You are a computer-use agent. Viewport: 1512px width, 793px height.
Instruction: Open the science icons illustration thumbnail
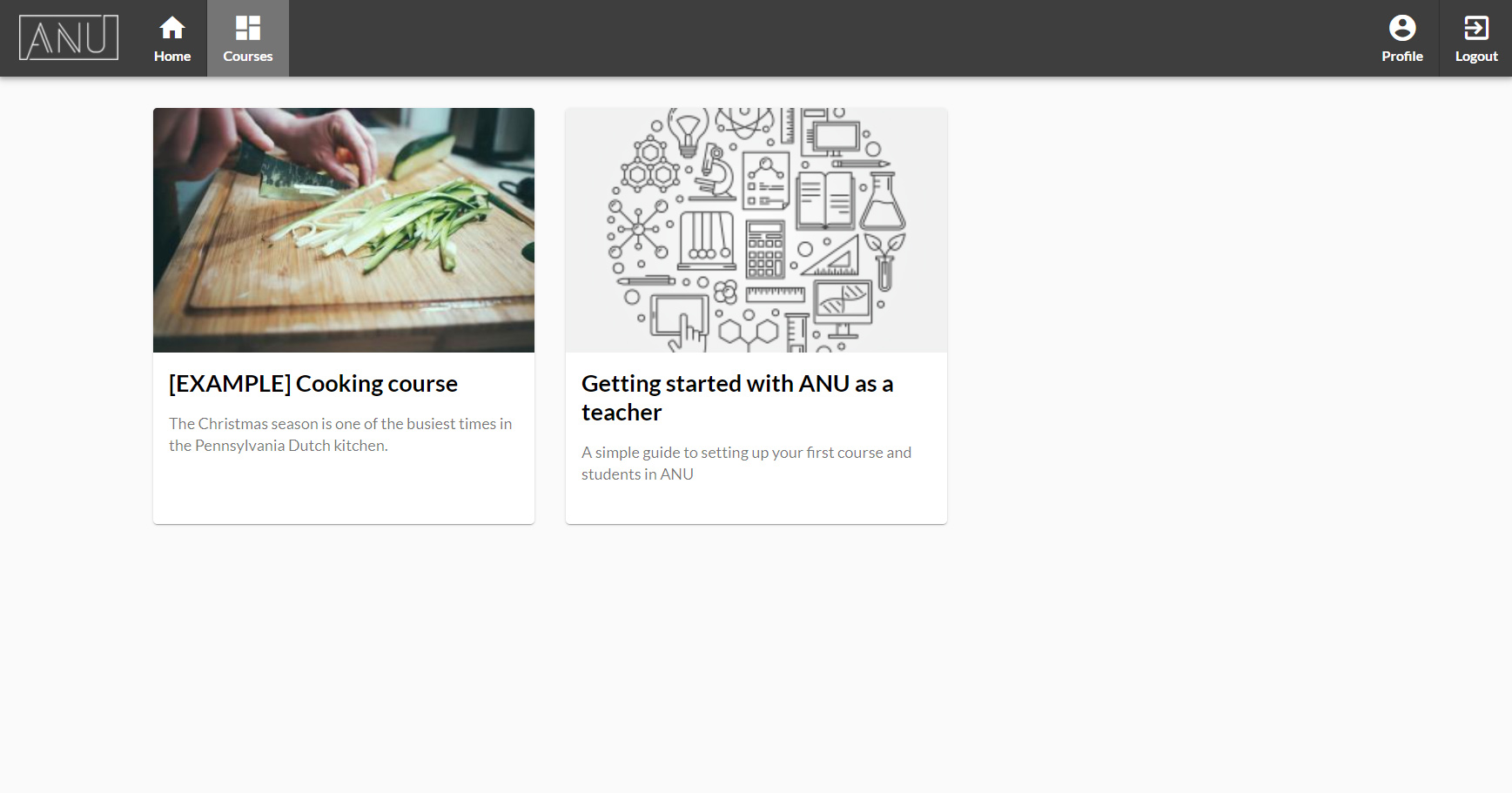tap(756, 230)
